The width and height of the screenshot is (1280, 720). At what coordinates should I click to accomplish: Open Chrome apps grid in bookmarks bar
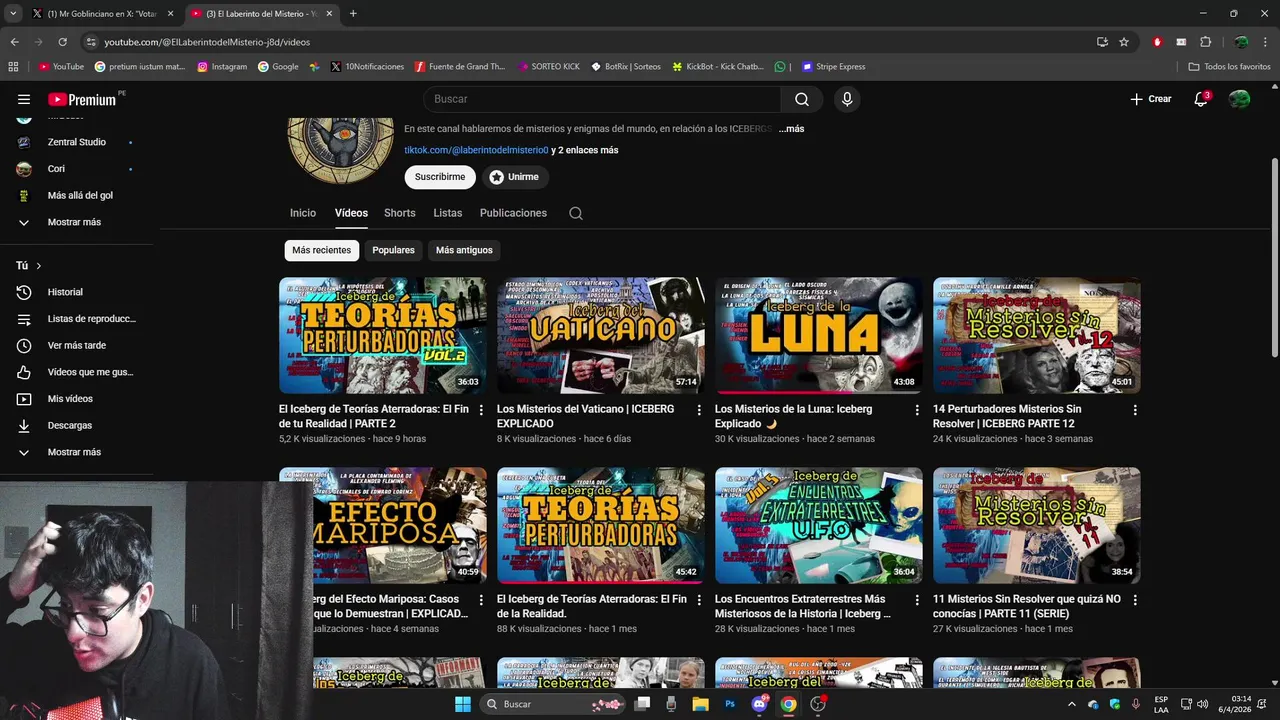point(13,67)
